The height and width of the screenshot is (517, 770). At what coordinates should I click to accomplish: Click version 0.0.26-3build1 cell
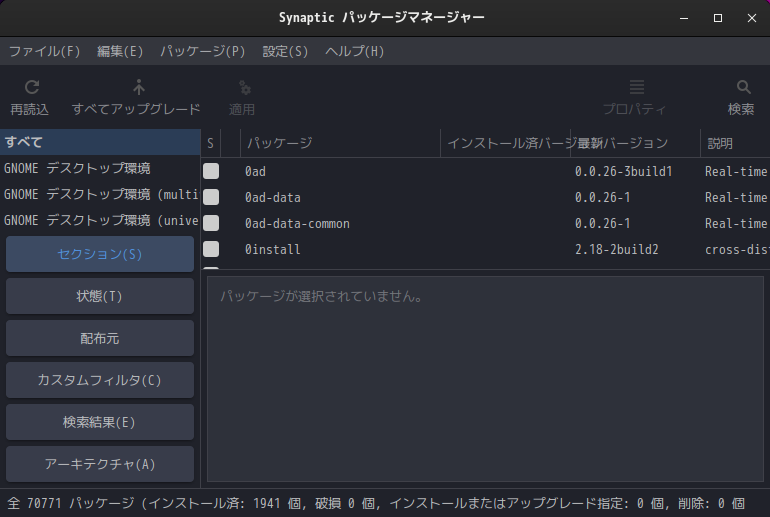click(624, 171)
